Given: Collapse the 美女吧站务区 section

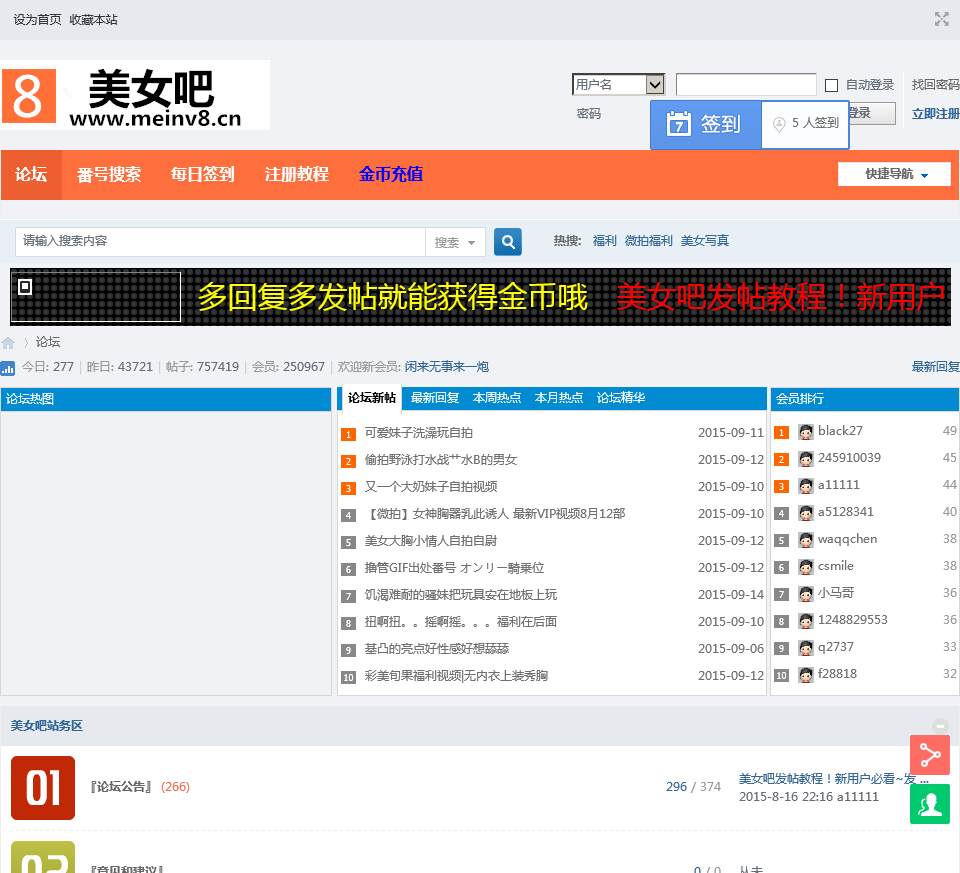Looking at the screenshot, I should (940, 726).
